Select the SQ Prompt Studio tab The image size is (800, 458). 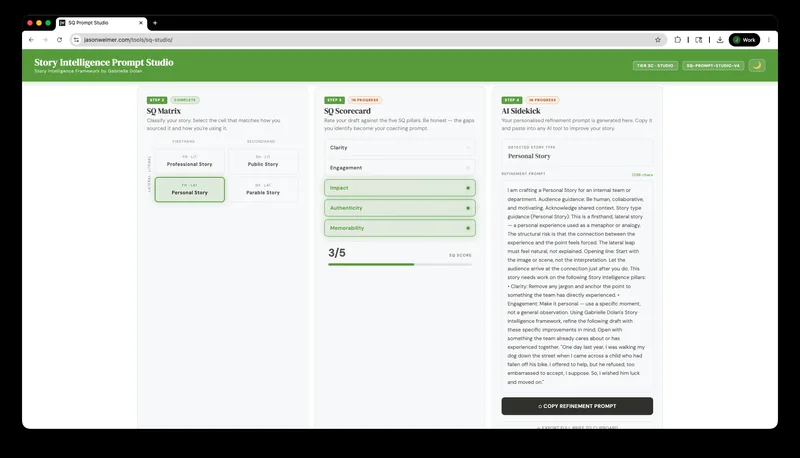coord(102,23)
